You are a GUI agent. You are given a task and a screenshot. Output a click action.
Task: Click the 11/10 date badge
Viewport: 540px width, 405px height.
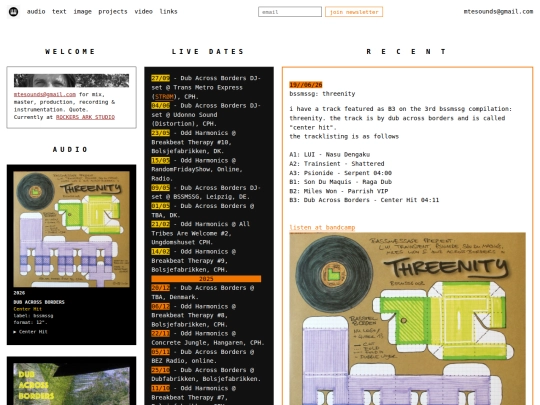point(160,388)
